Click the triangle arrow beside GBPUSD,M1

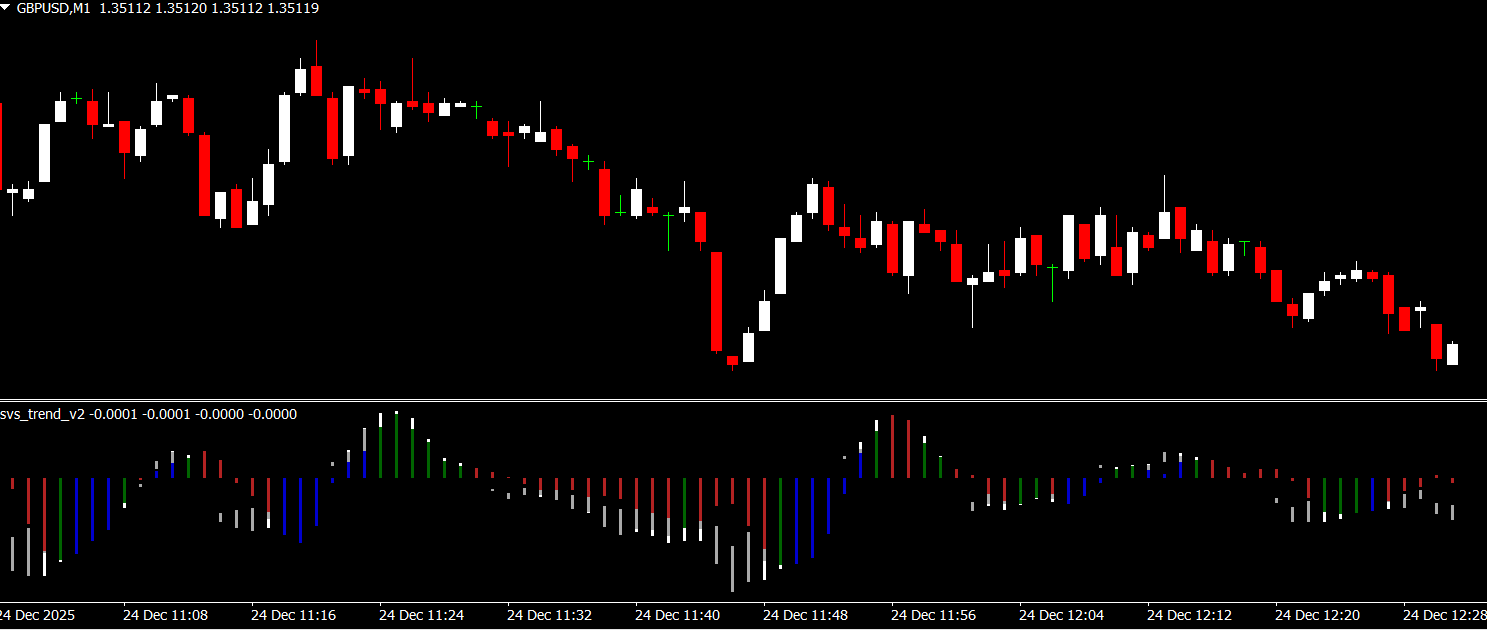coord(7,7)
